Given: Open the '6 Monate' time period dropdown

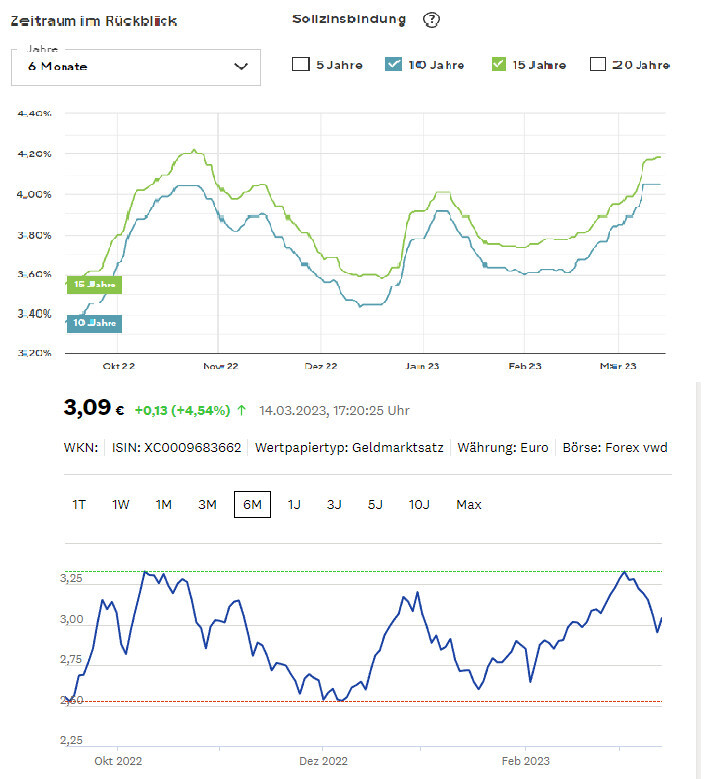Looking at the screenshot, I should pyautogui.click(x=135, y=66).
